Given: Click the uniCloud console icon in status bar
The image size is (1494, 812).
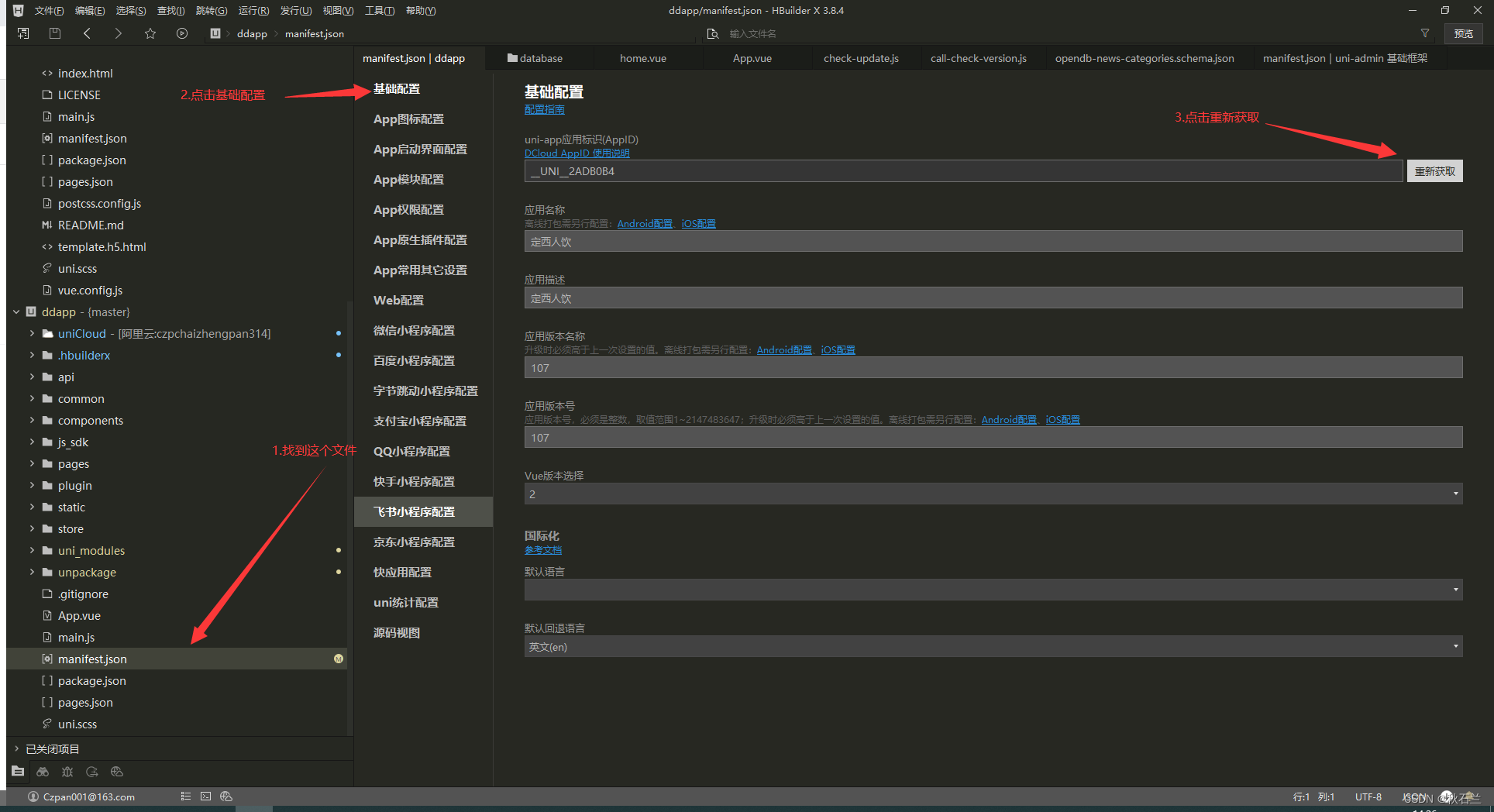Looking at the screenshot, I should coord(226,797).
